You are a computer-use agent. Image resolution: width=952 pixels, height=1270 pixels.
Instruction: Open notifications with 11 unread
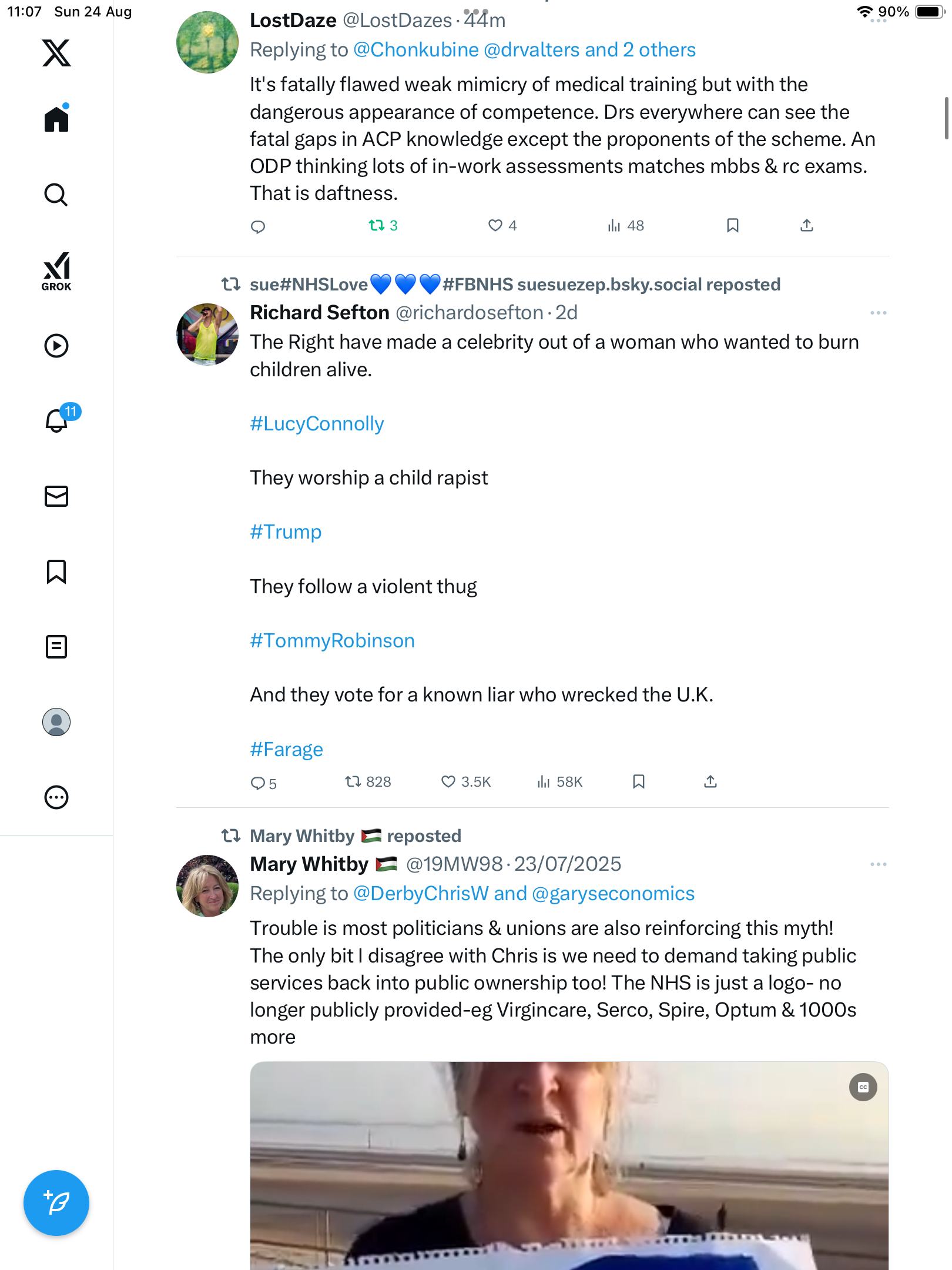click(x=58, y=420)
